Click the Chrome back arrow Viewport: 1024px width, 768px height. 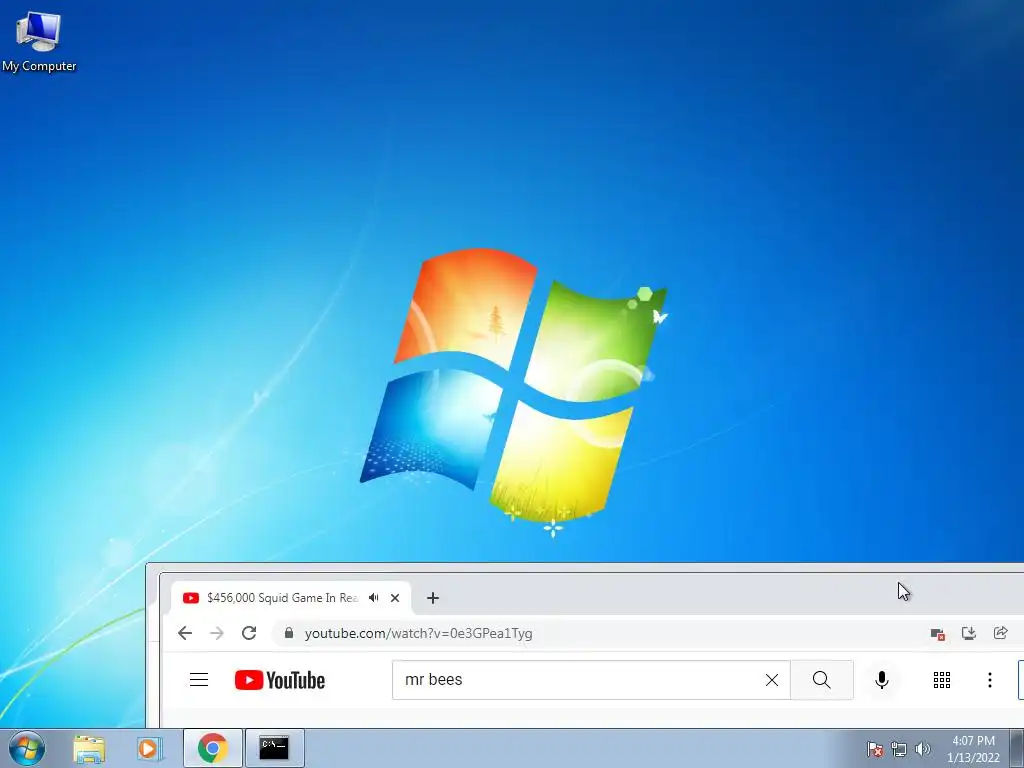(x=185, y=633)
